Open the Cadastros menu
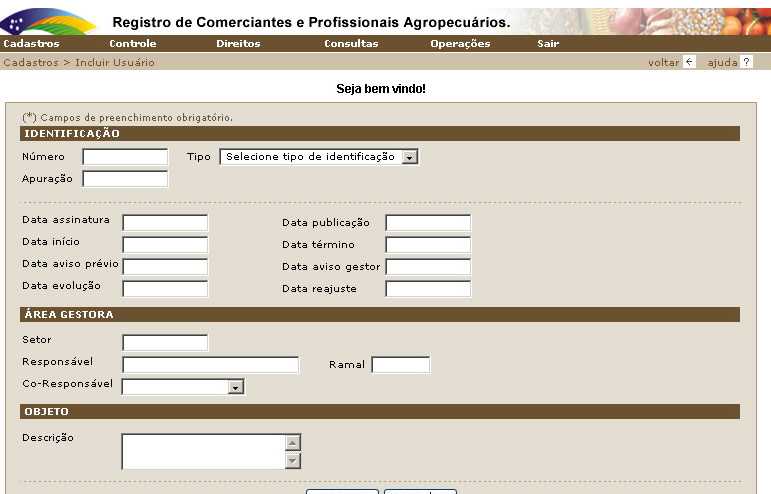Image resolution: width=771 pixels, height=494 pixels. point(31,44)
